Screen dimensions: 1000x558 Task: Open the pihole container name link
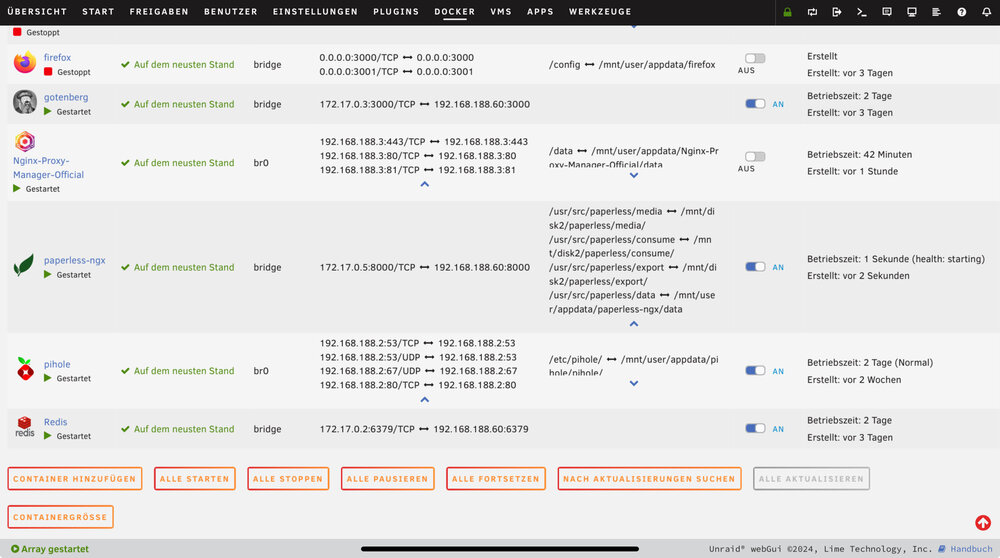tap(57, 364)
